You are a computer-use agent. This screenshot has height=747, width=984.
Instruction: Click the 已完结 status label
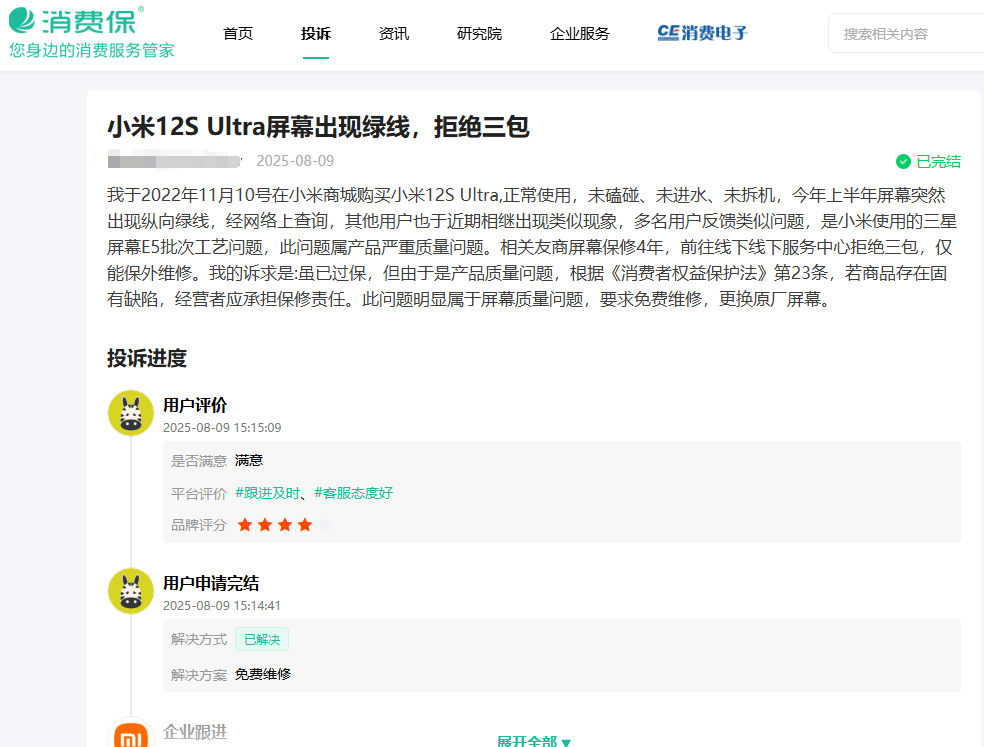click(x=938, y=162)
